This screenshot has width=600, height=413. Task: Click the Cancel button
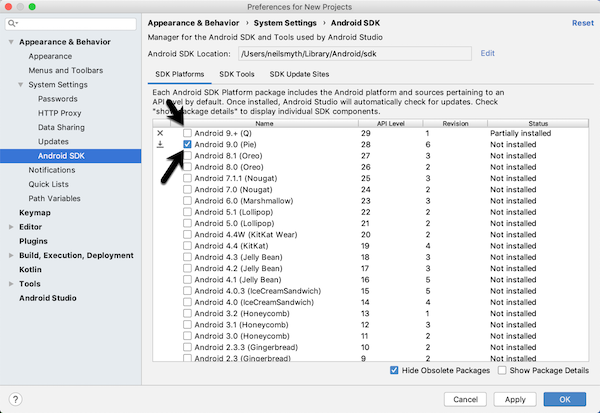click(x=465, y=399)
